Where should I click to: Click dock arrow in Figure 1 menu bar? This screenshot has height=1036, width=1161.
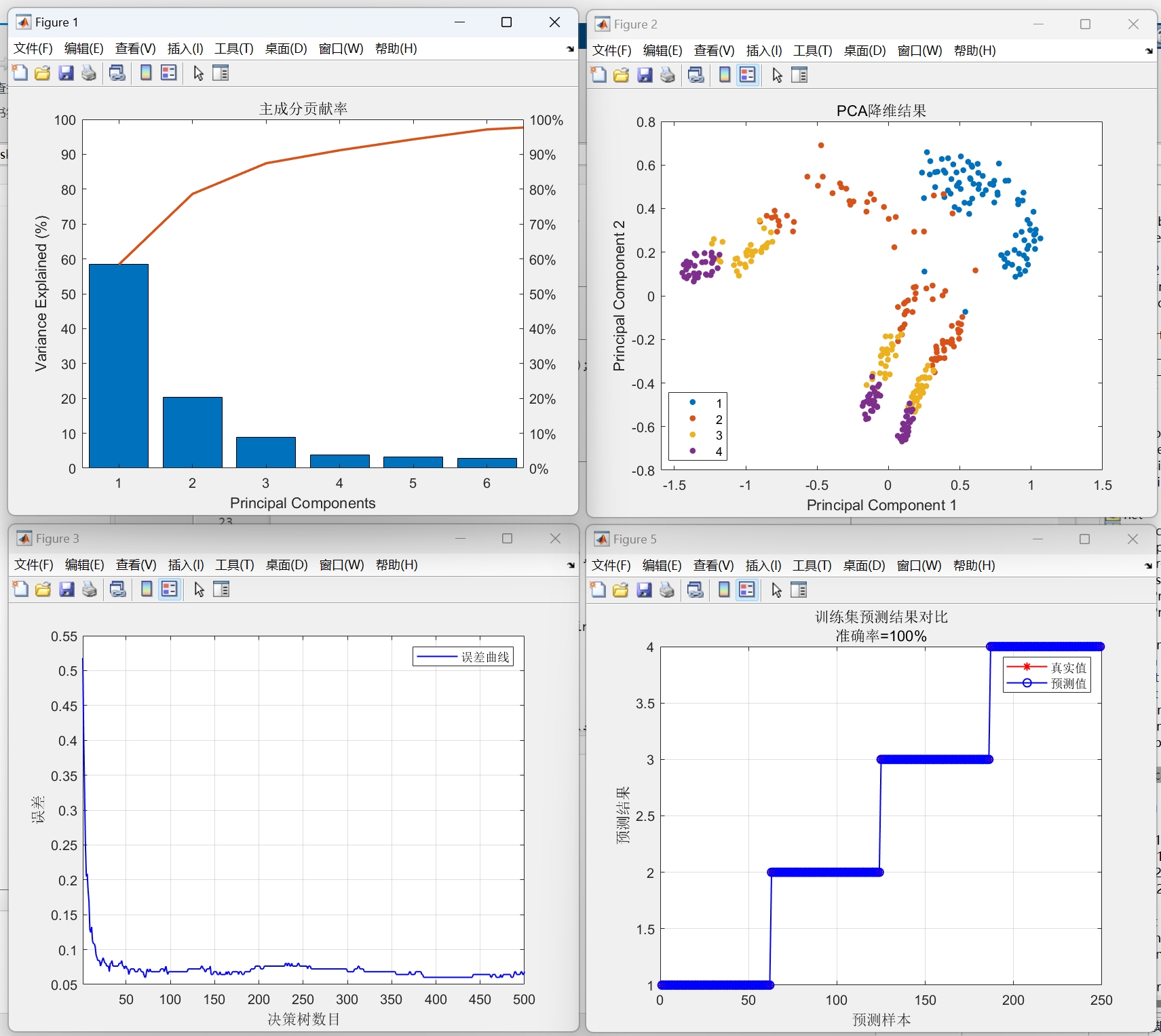tap(571, 49)
